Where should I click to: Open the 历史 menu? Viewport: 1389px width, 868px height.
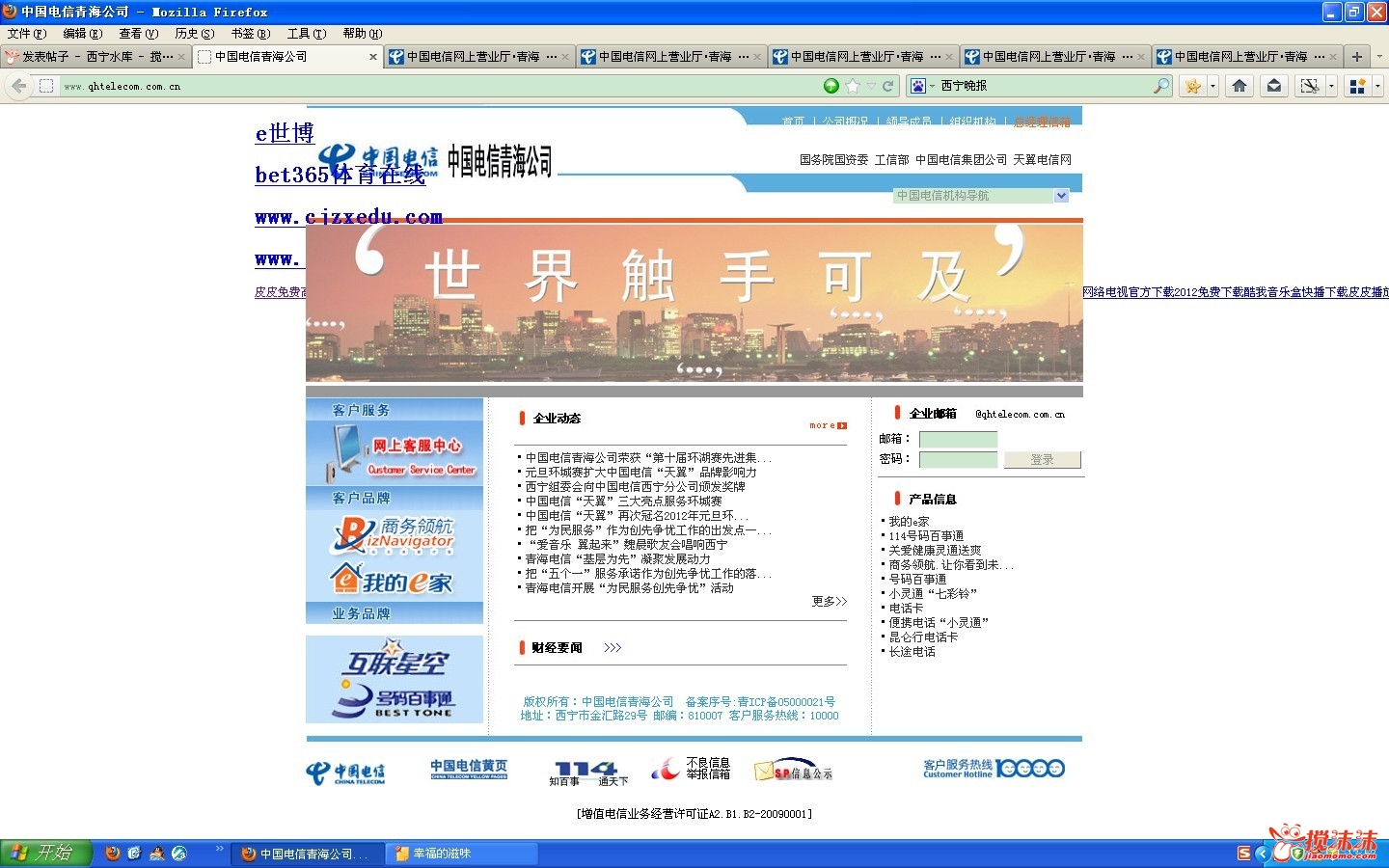point(194,34)
